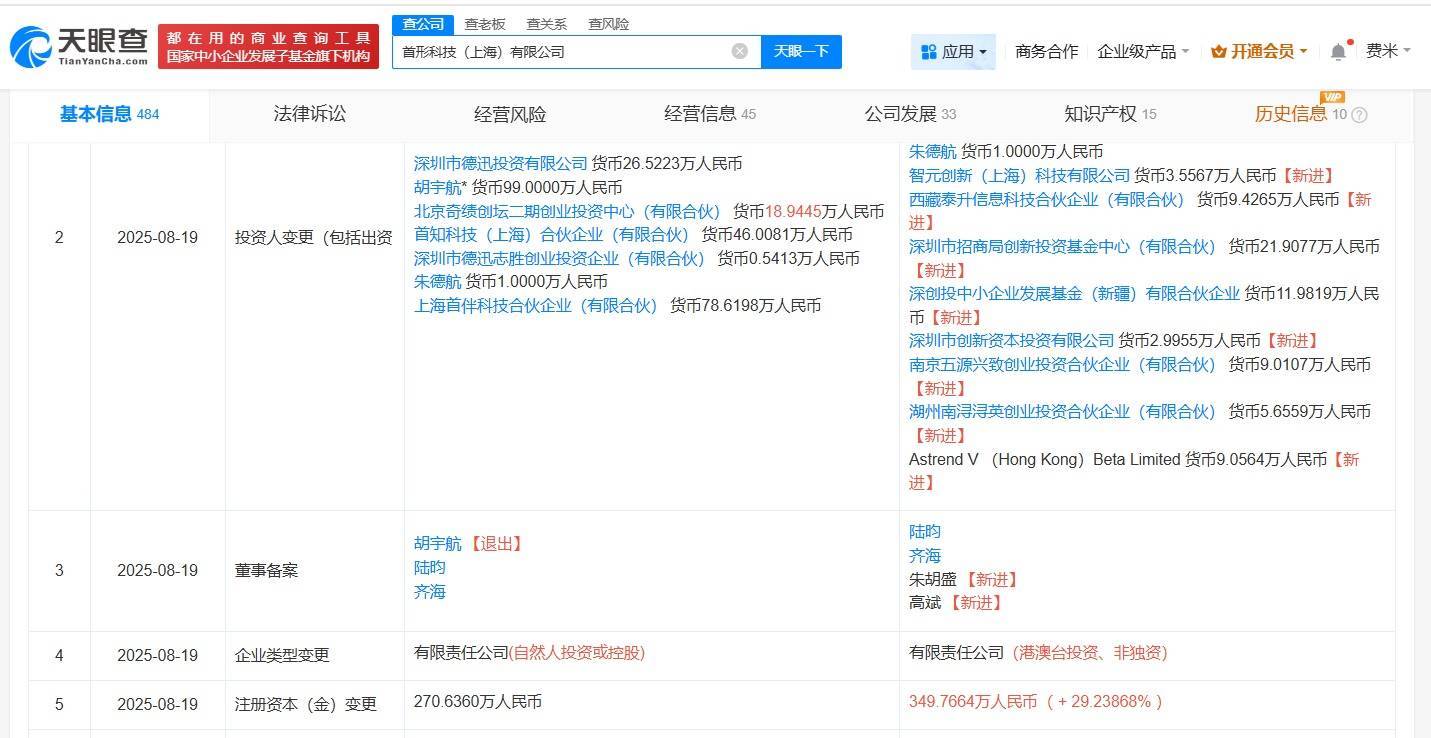Click the 天眼一下 search button
The image size is (1431, 738).
click(x=801, y=51)
